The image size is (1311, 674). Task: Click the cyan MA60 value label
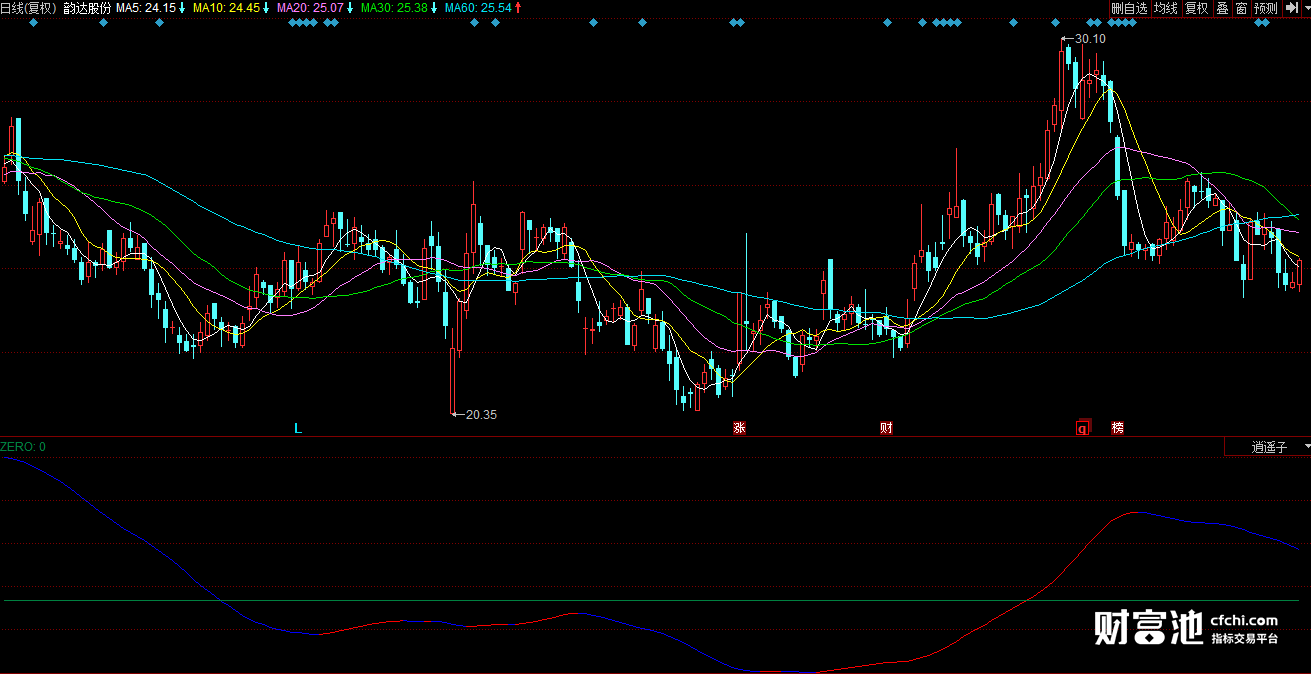[x=478, y=8]
